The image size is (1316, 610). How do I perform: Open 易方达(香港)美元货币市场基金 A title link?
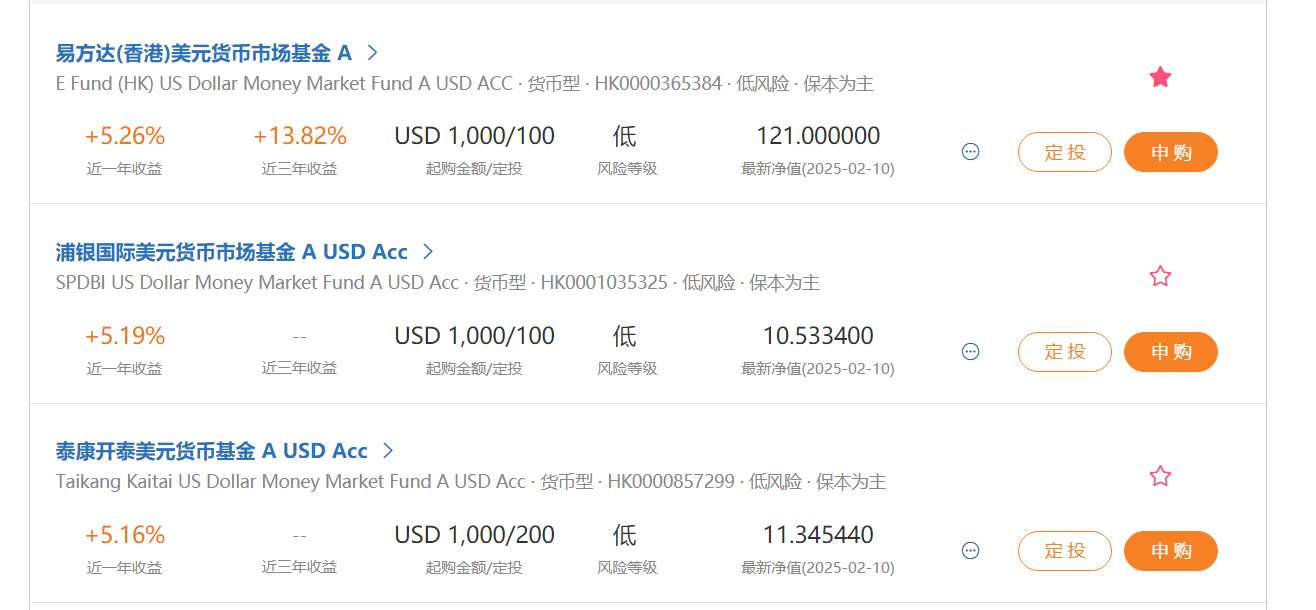(x=204, y=53)
